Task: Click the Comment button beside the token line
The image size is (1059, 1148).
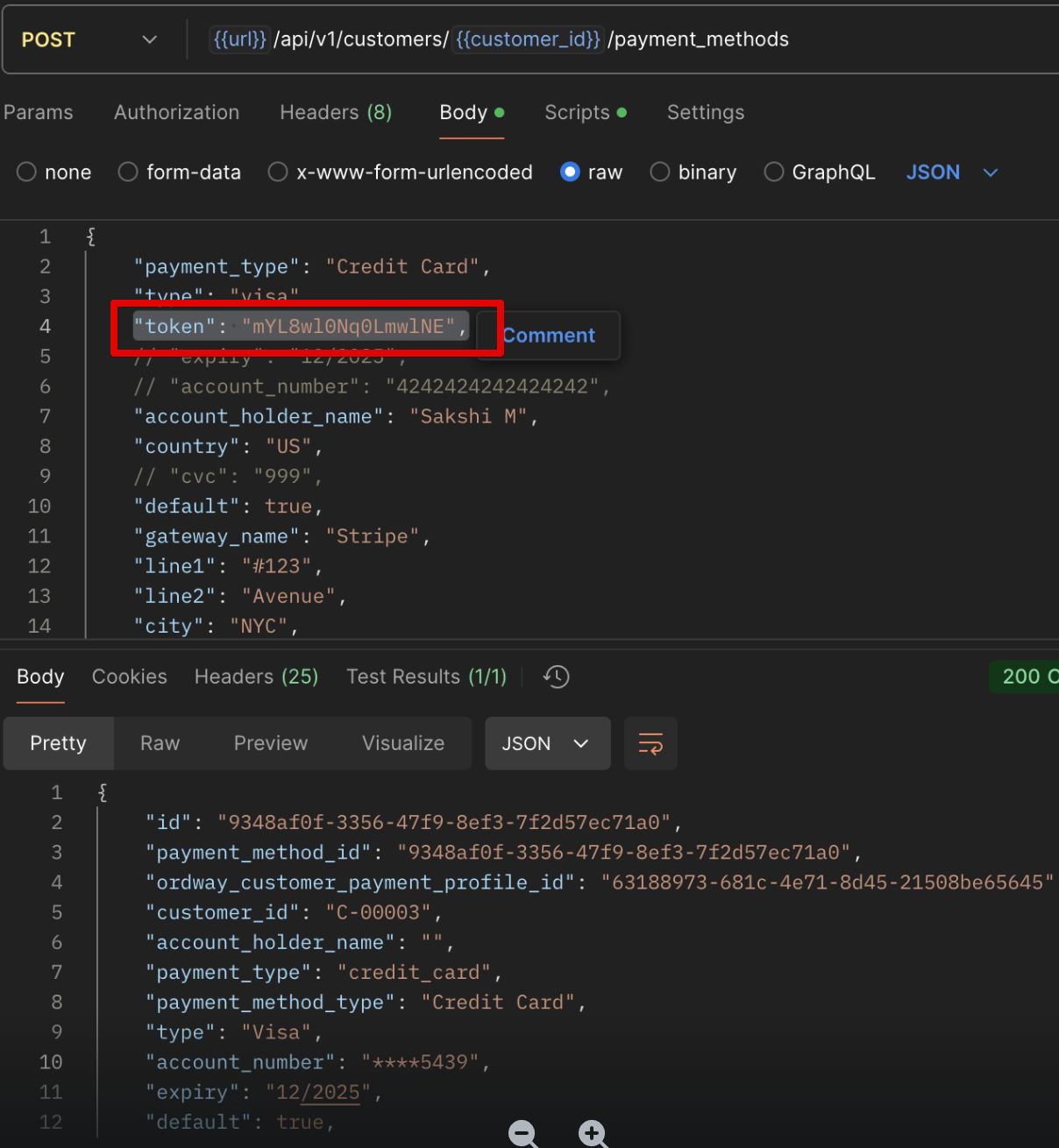Action: point(549,336)
